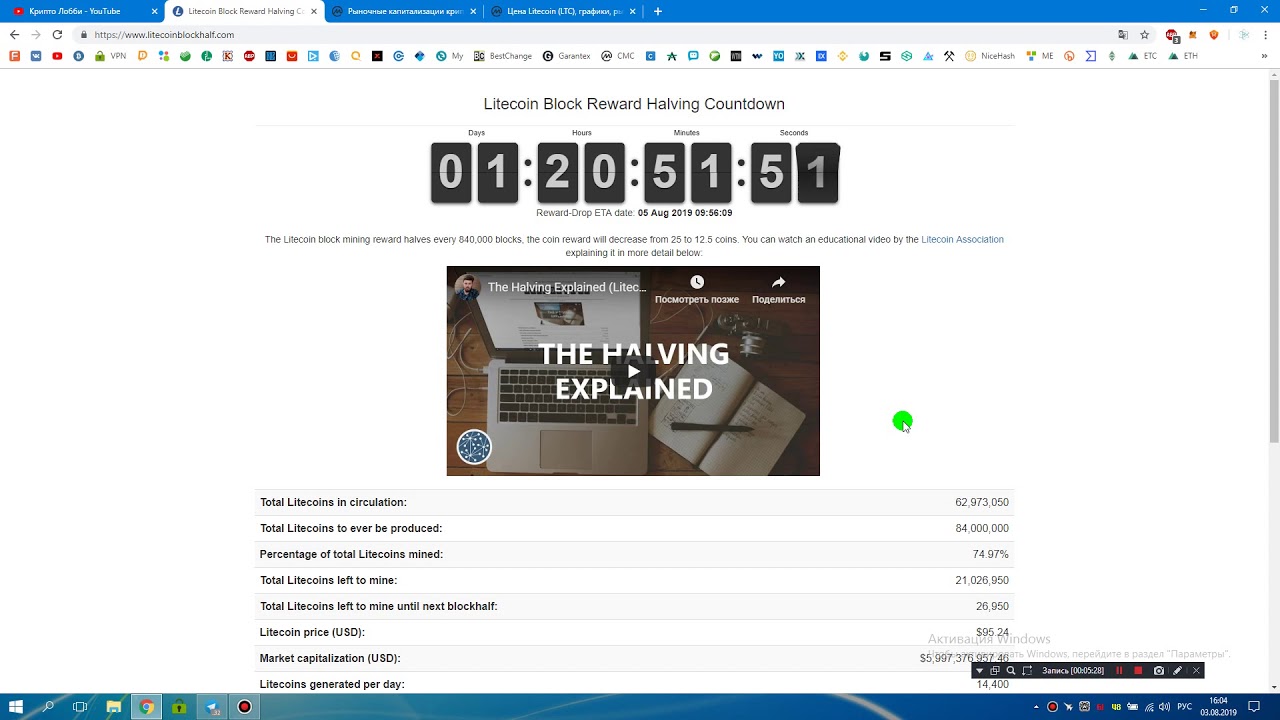Close the Крипто Лобби - YouTube tab
Screen dimensions: 1280x720
pyautogui.click(x=154, y=11)
